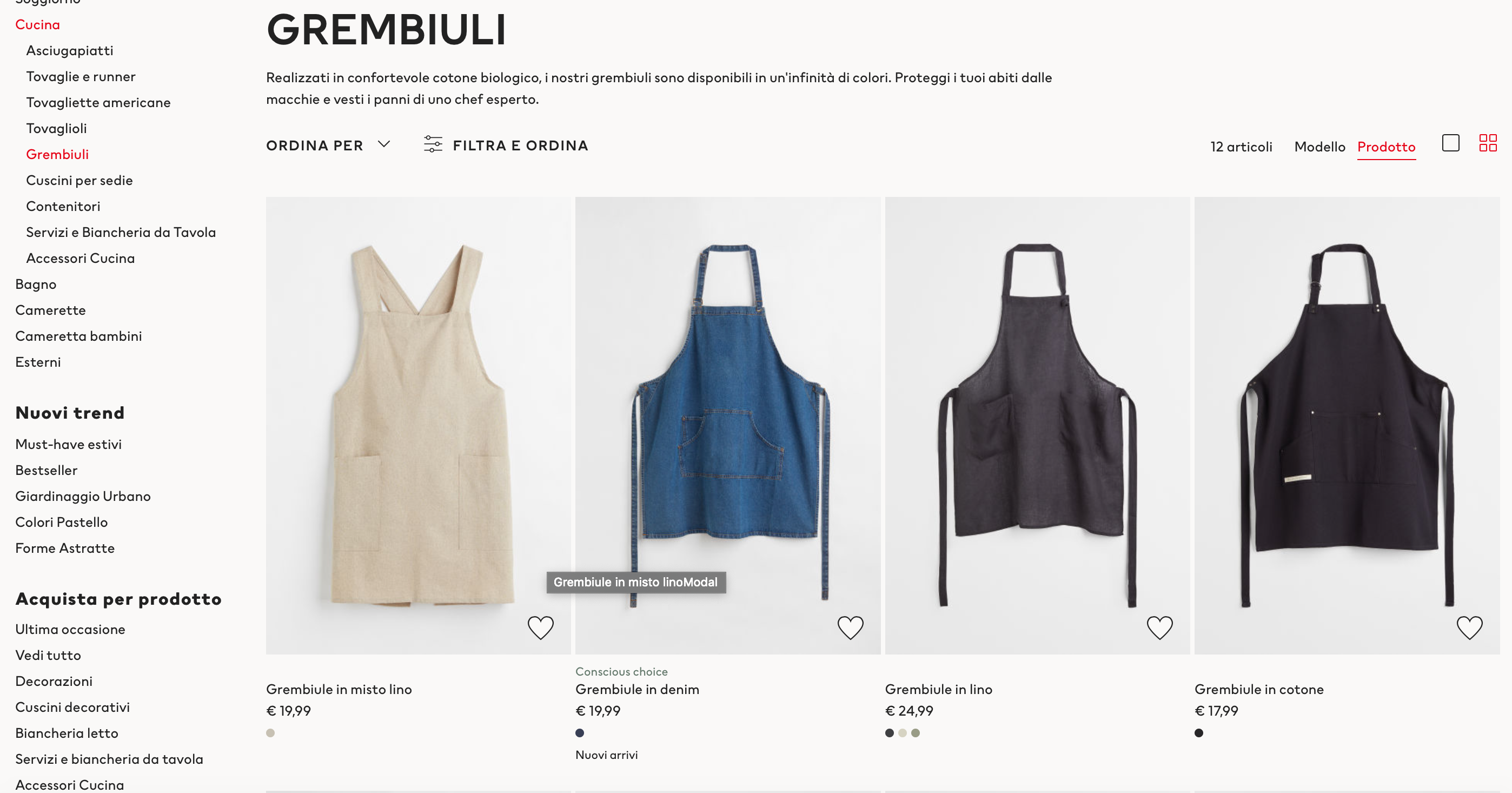This screenshot has width=1512, height=793.
Task: Select Grembiuli in sidebar menu
Action: pyautogui.click(x=57, y=154)
